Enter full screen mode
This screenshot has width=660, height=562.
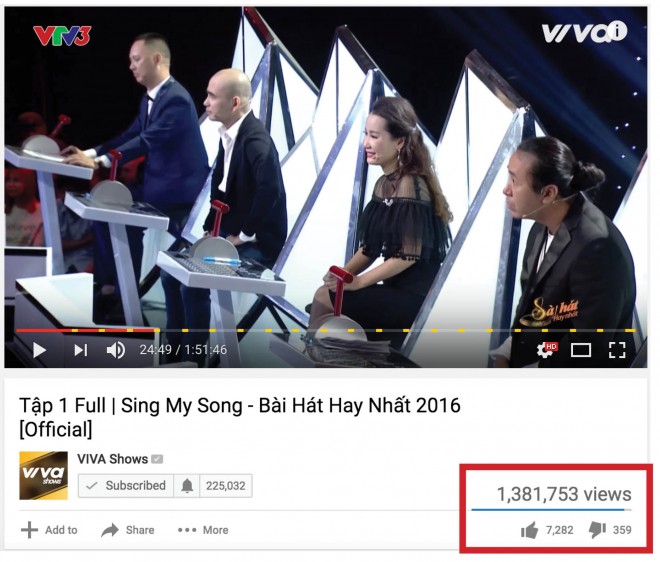tap(617, 350)
